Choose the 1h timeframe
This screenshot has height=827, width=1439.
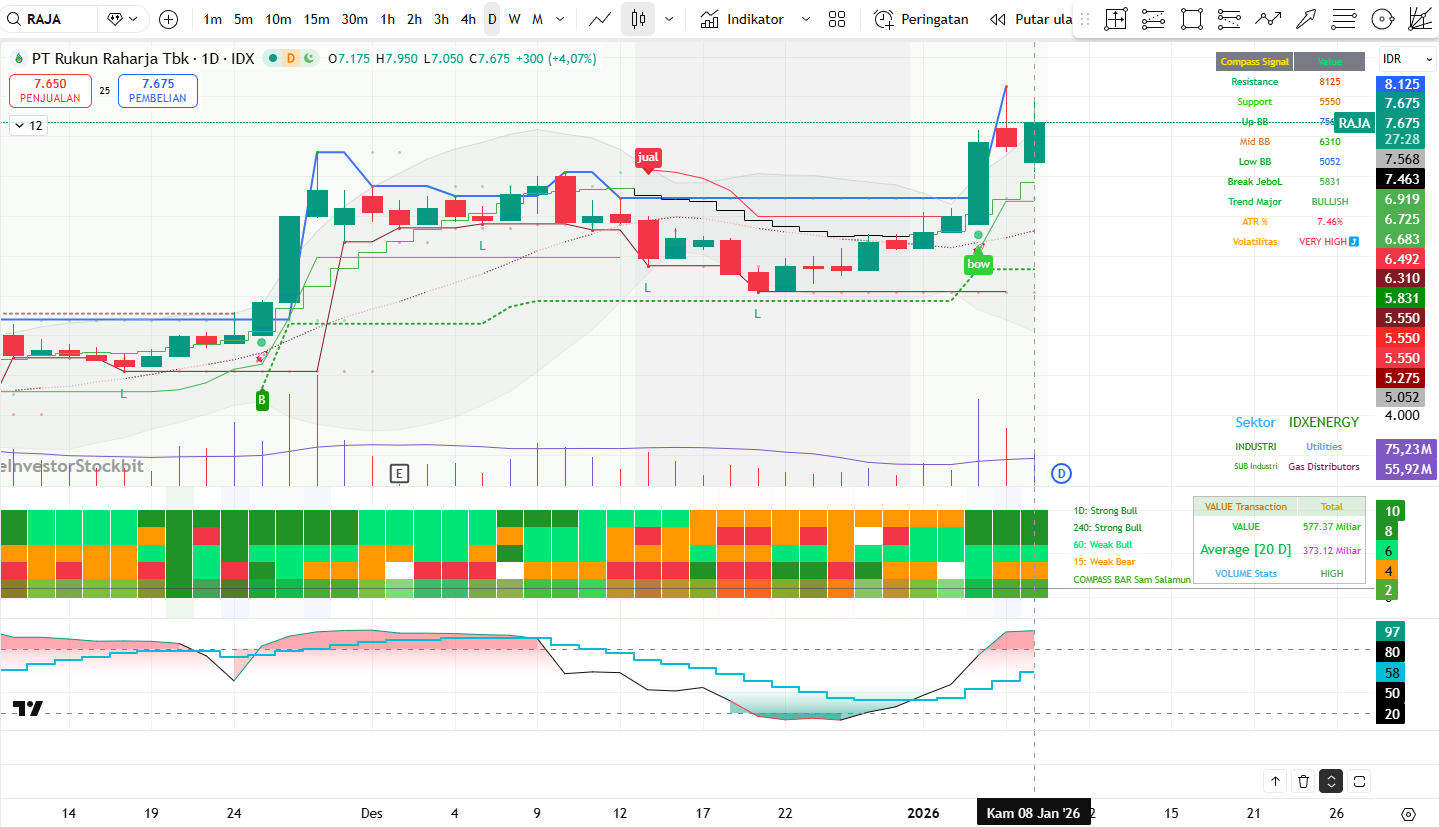click(x=388, y=19)
